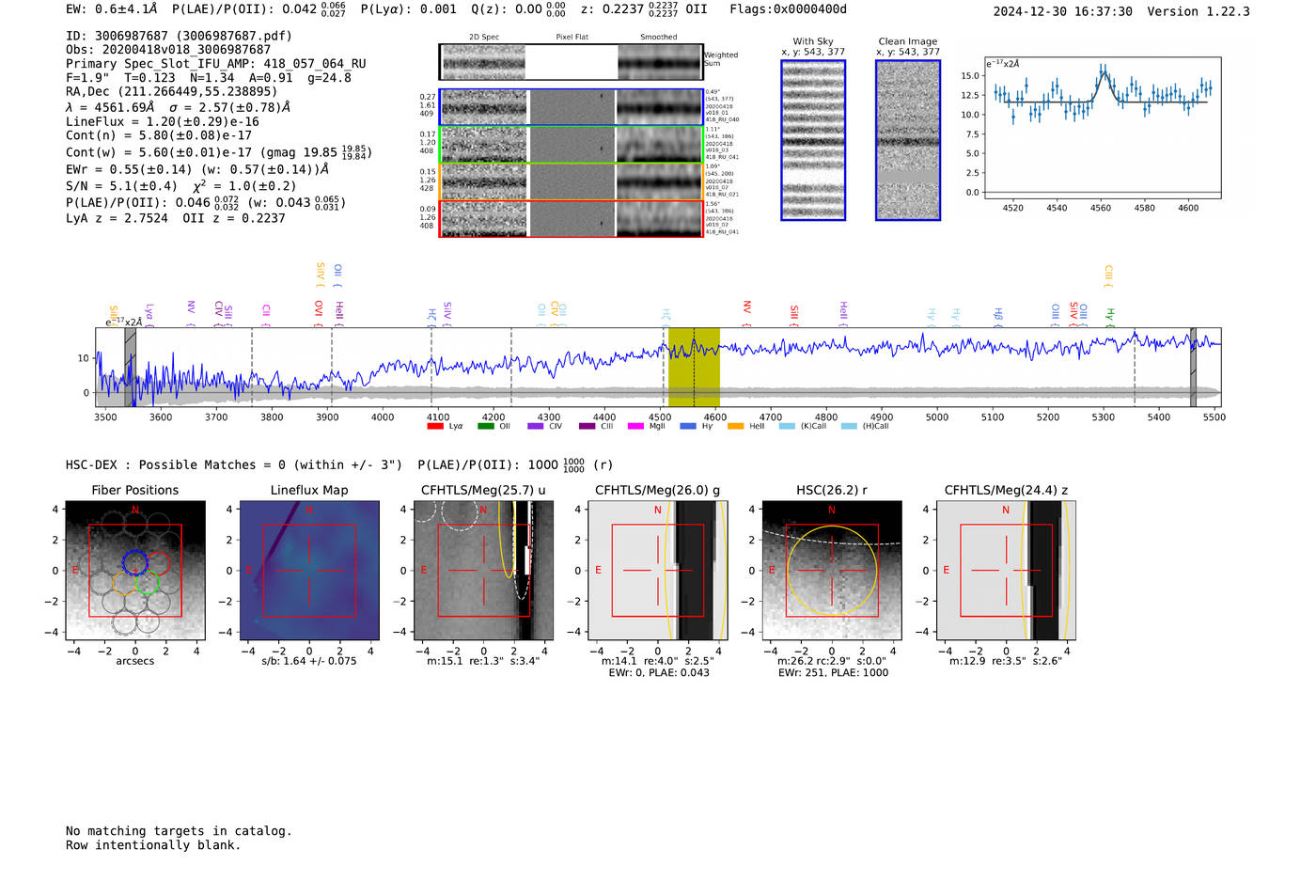Open the HSC(26.2) r image
Viewport: 1316px width, 896px height.
point(831,570)
